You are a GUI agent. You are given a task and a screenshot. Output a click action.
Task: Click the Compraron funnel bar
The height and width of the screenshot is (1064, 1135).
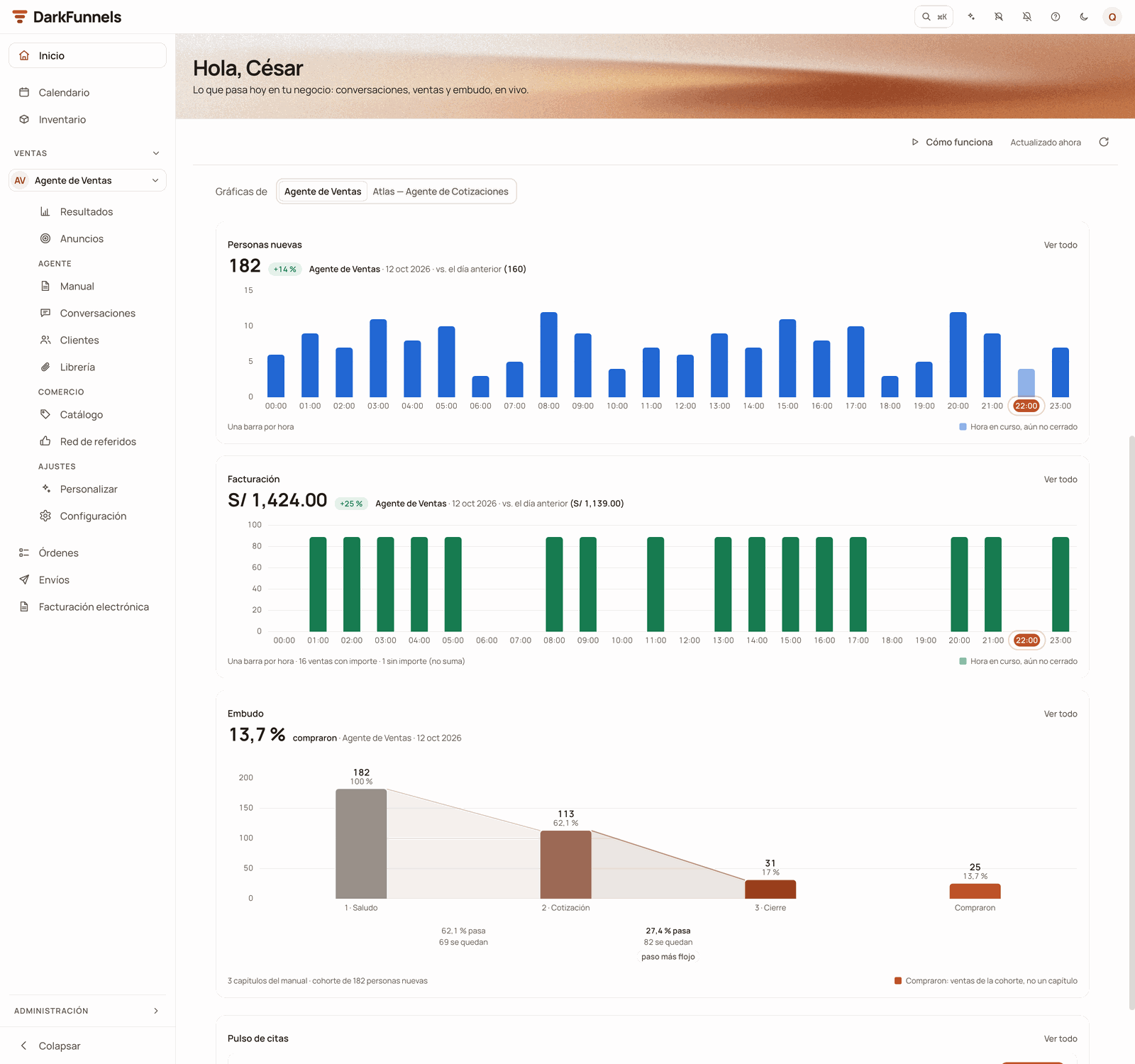pos(975,892)
